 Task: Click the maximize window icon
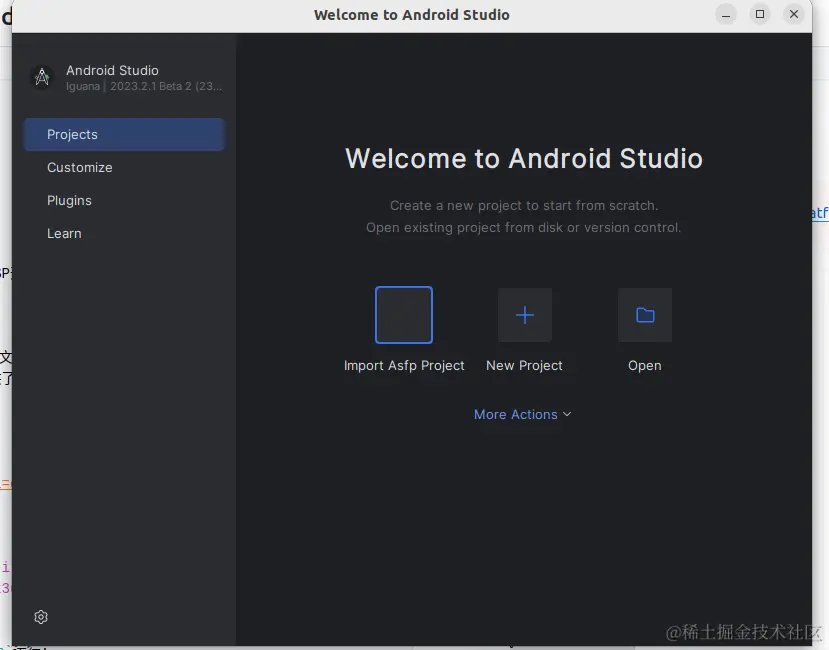(x=760, y=14)
